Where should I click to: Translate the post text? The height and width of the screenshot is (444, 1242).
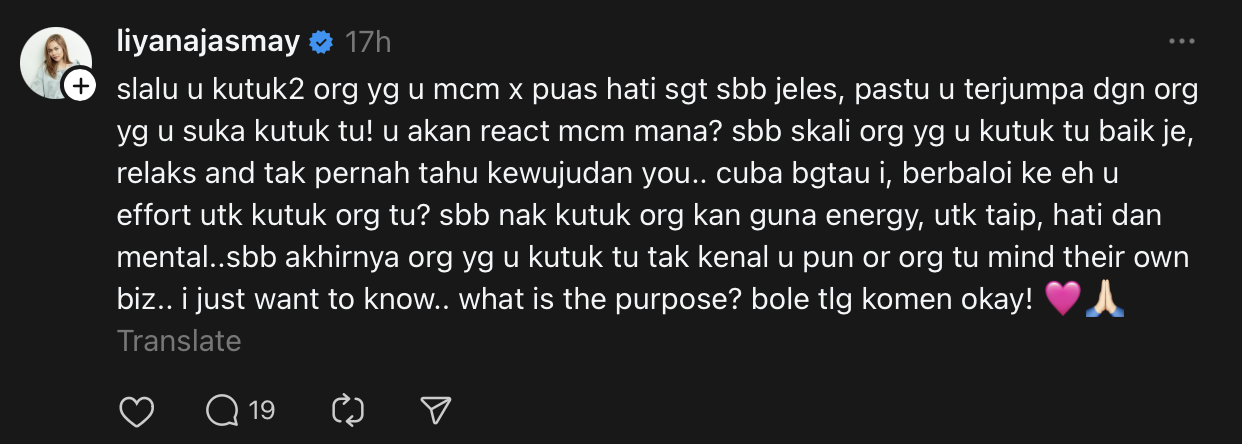point(179,341)
